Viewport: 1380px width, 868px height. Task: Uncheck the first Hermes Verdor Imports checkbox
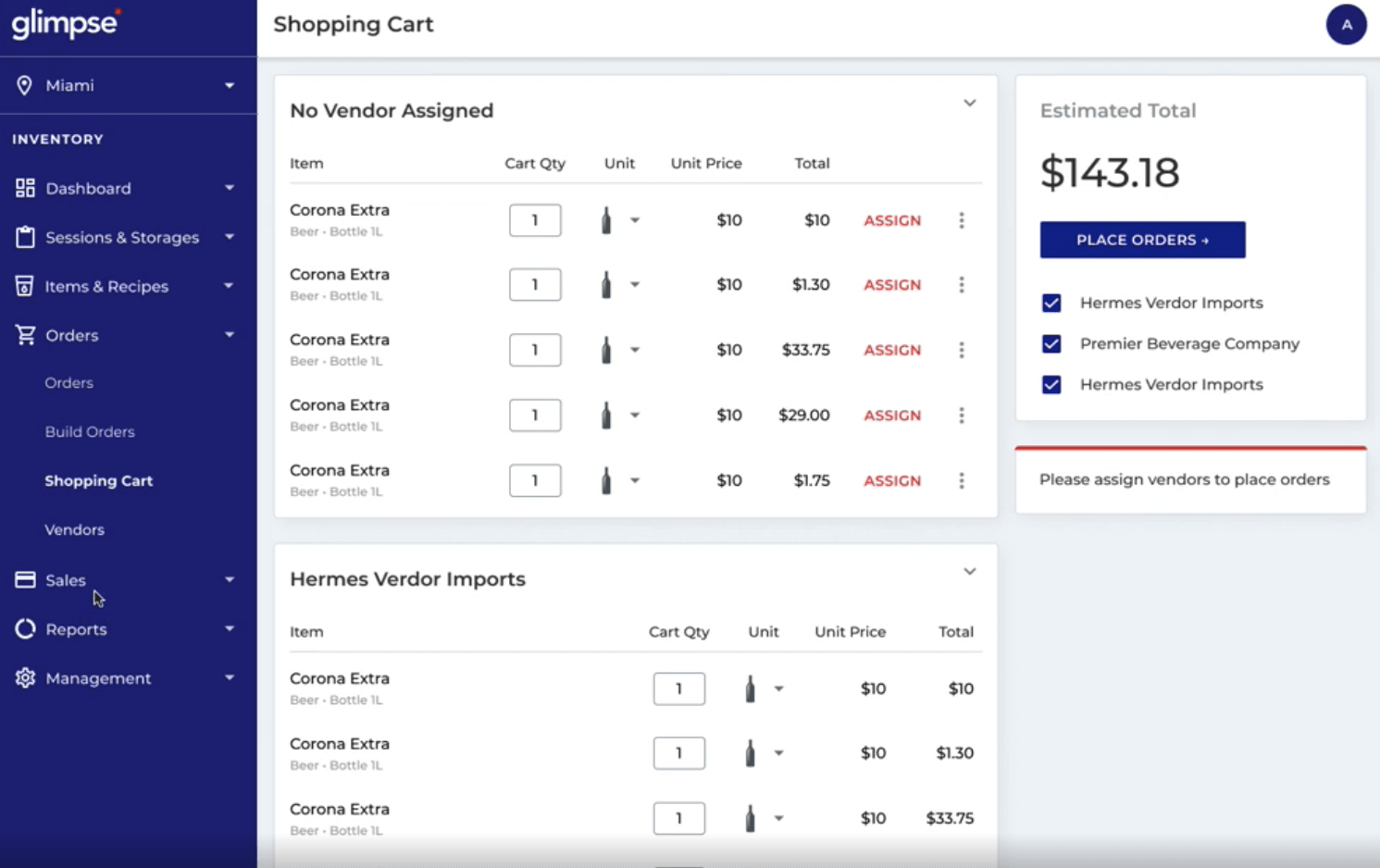1051,304
